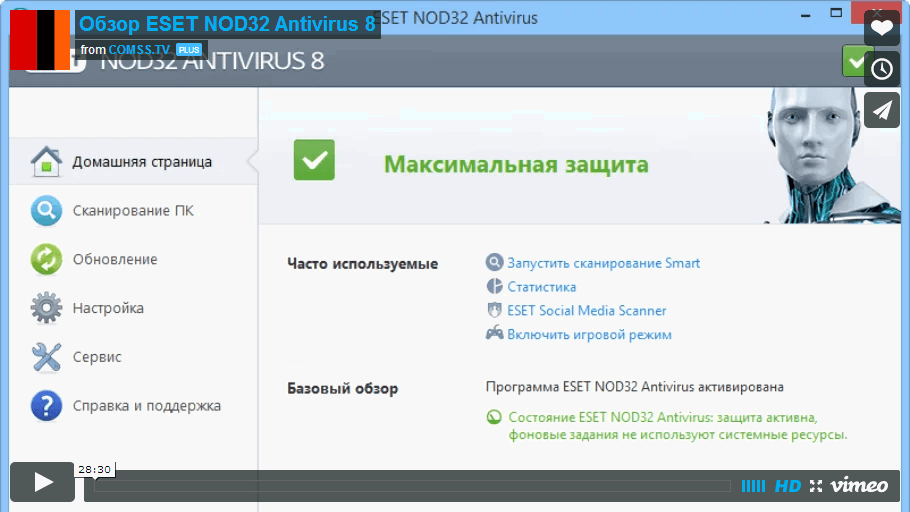Open ESET Social Media Scanner link
The height and width of the screenshot is (512, 910).
[x=587, y=311]
